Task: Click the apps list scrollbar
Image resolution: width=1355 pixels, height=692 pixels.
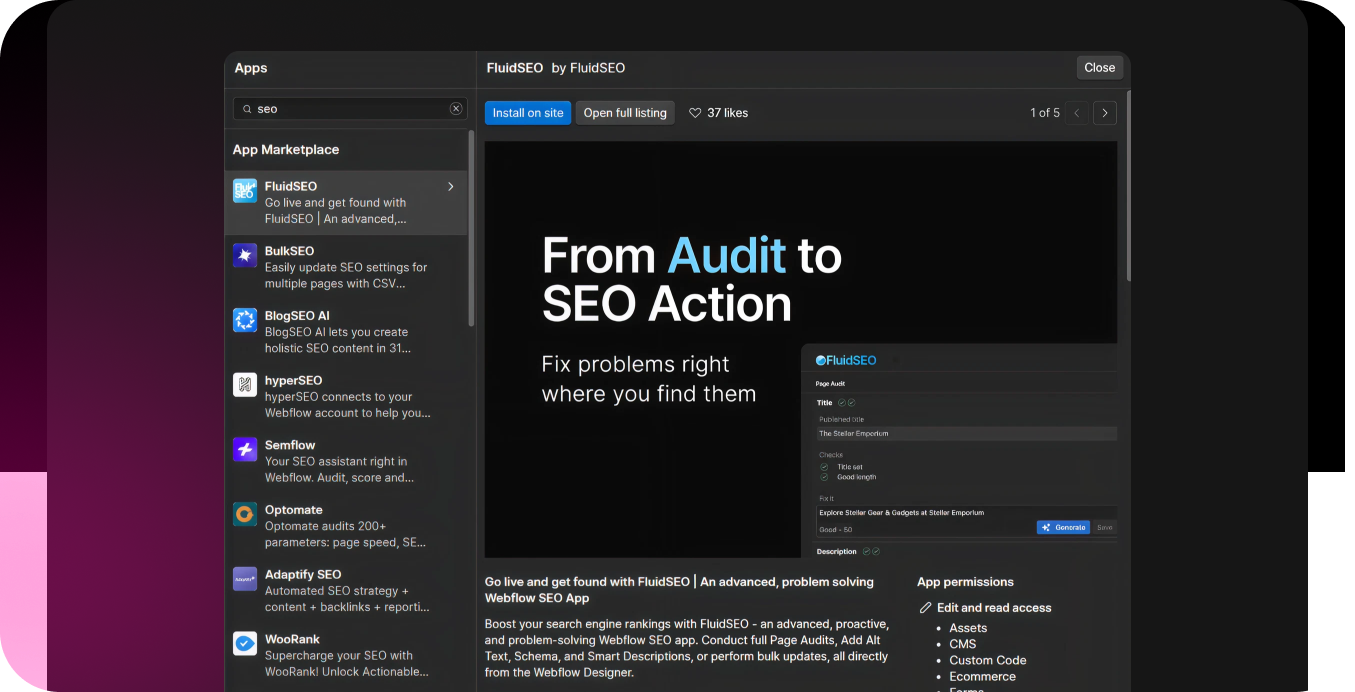Action: click(x=471, y=228)
